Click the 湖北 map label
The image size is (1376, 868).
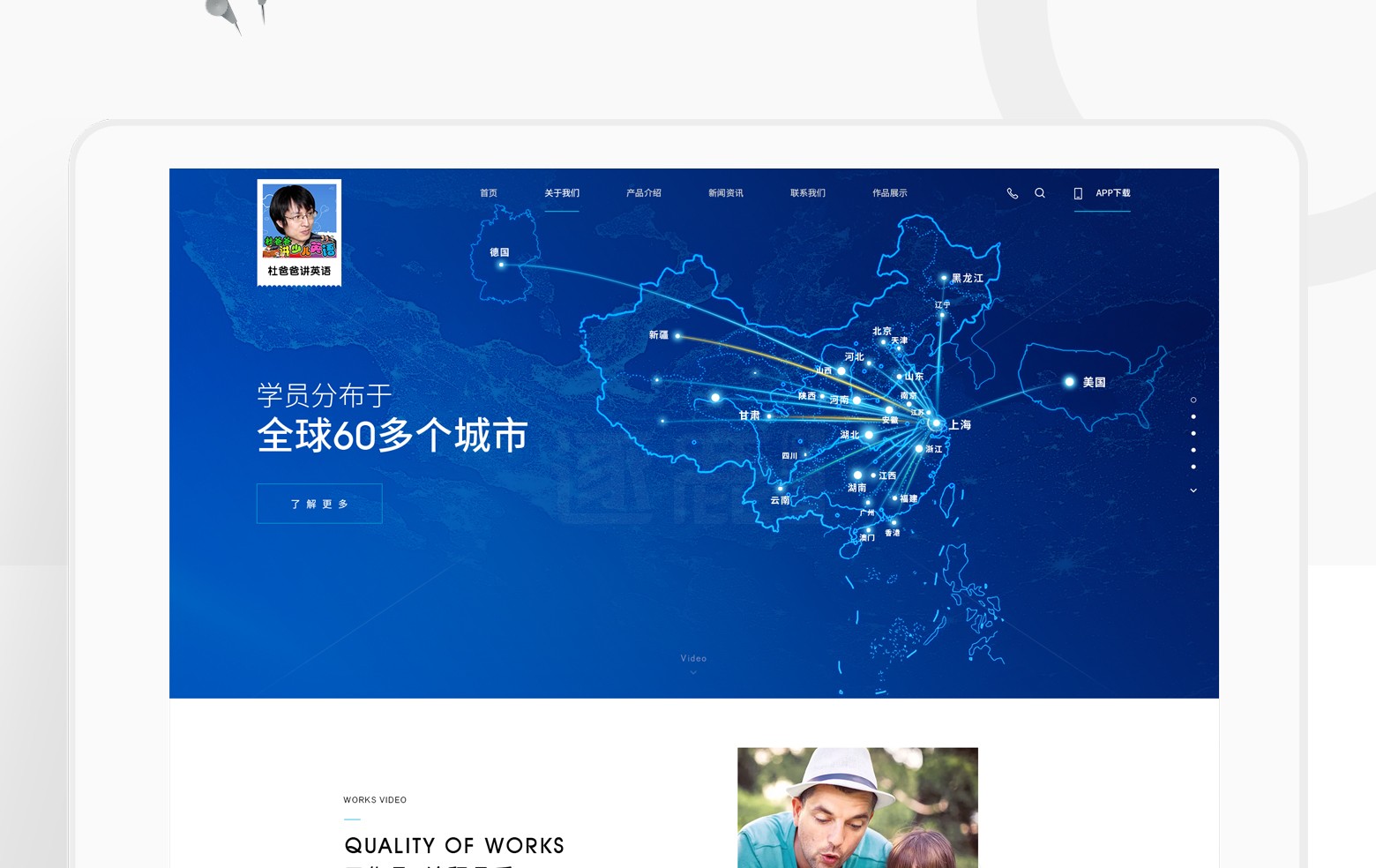pyautogui.click(x=849, y=435)
